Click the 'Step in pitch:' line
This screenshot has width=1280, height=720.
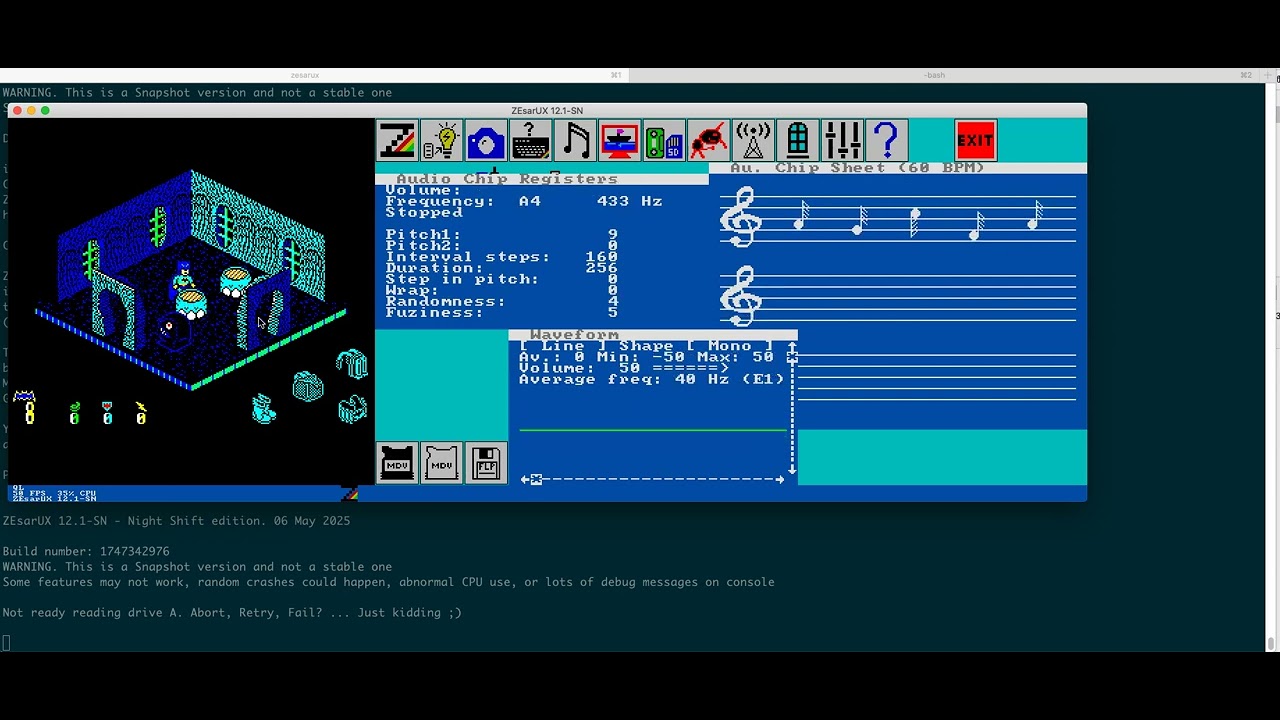(x=502, y=279)
